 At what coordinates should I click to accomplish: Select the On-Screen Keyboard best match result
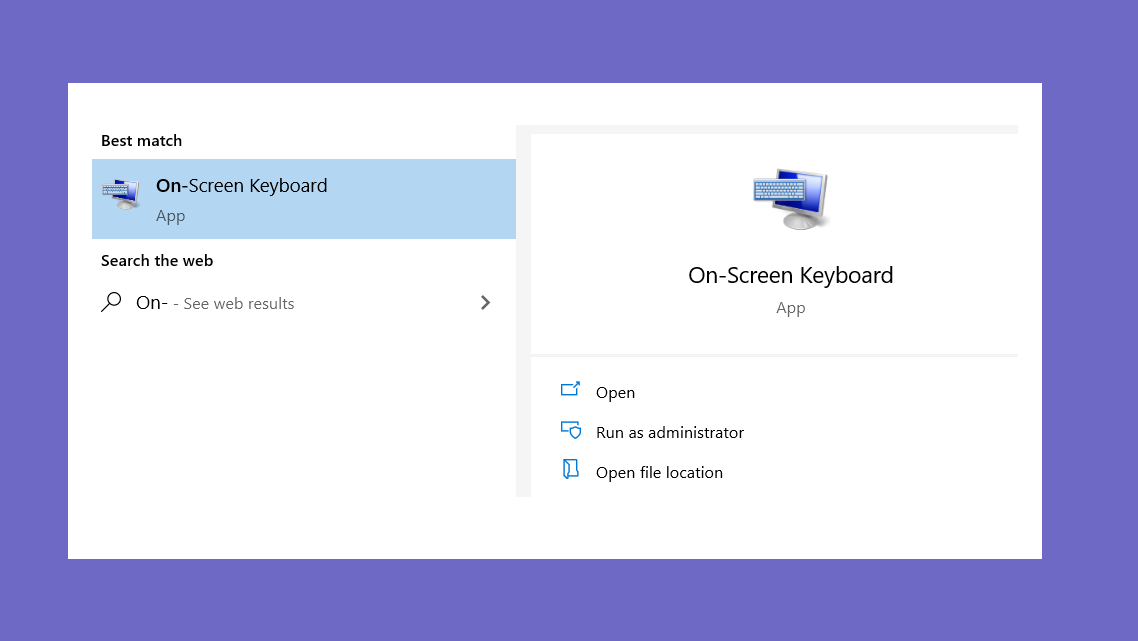point(303,199)
